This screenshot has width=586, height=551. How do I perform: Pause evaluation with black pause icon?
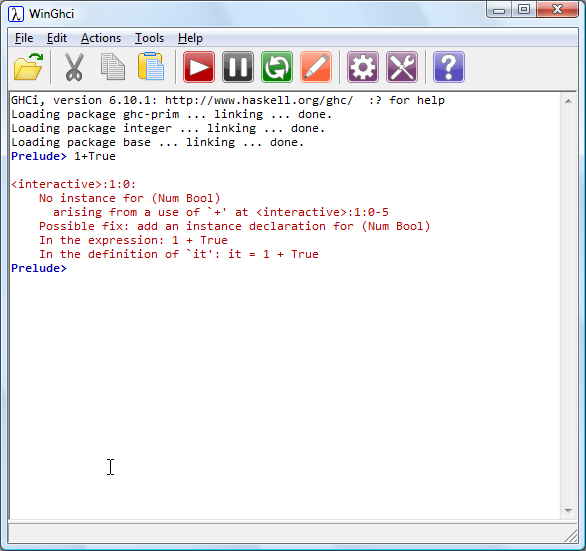(238, 67)
